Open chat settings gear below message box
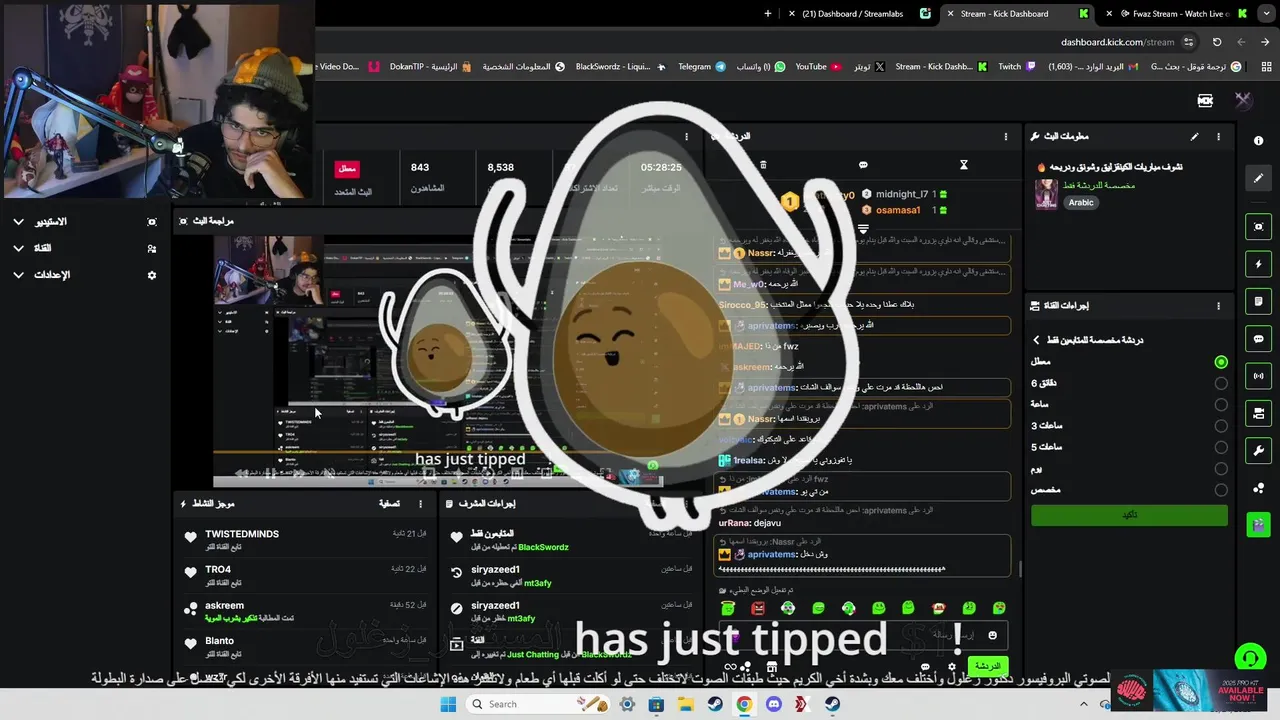Viewport: 1280px width, 720px height. point(951,667)
